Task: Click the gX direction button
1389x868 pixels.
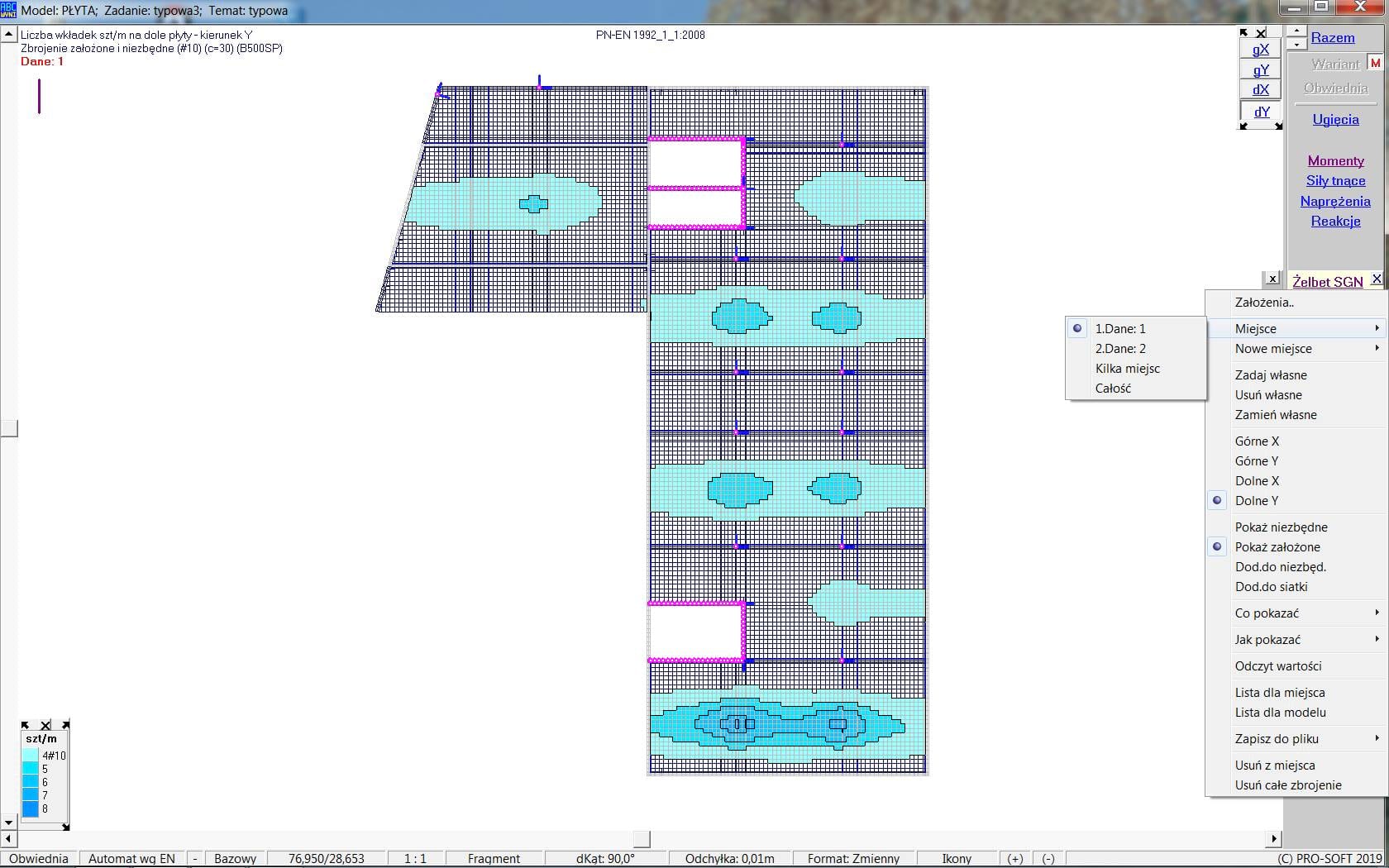Action: (x=1260, y=50)
